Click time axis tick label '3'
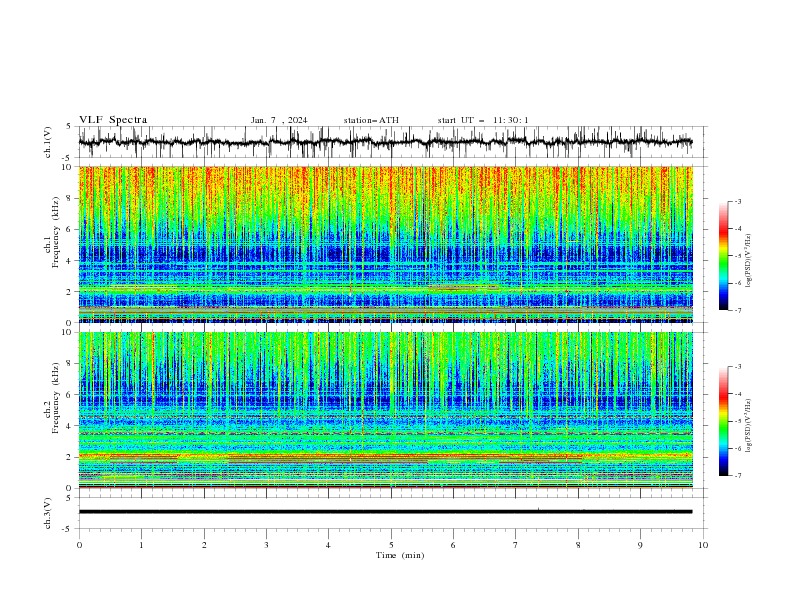This screenshot has width=792, height=612. 266,545
